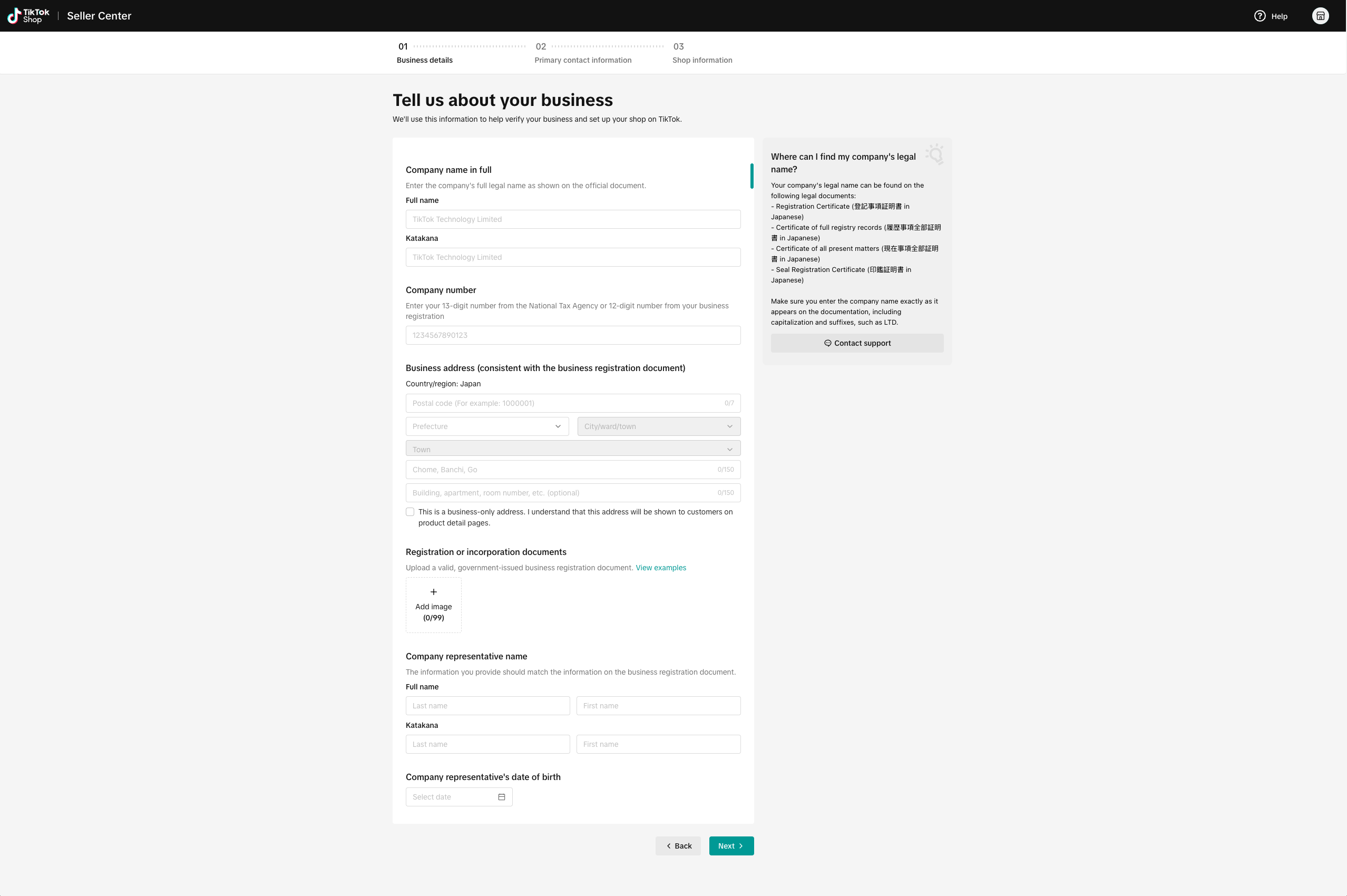This screenshot has width=1347, height=896.
Task: Click the plus icon to add image
Action: point(434,592)
